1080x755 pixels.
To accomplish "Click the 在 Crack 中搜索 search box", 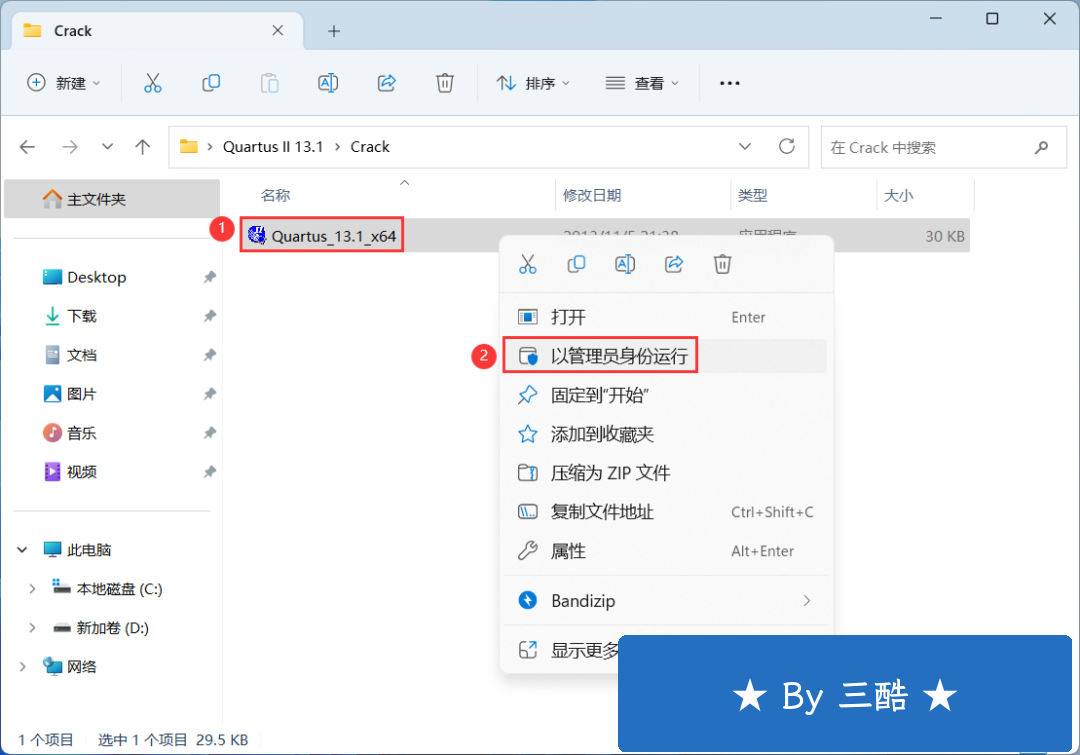I will [x=930, y=147].
